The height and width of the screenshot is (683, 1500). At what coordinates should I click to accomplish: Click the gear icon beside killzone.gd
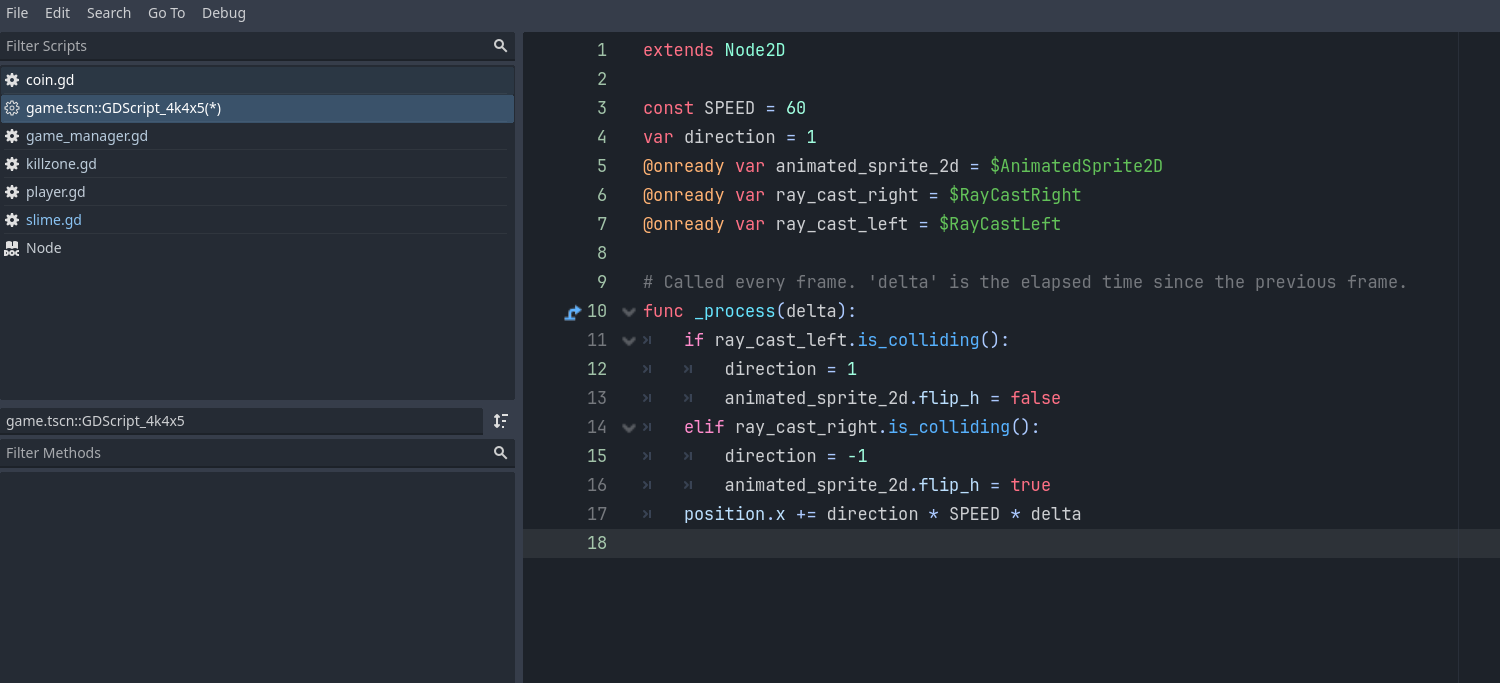[x=12, y=164]
